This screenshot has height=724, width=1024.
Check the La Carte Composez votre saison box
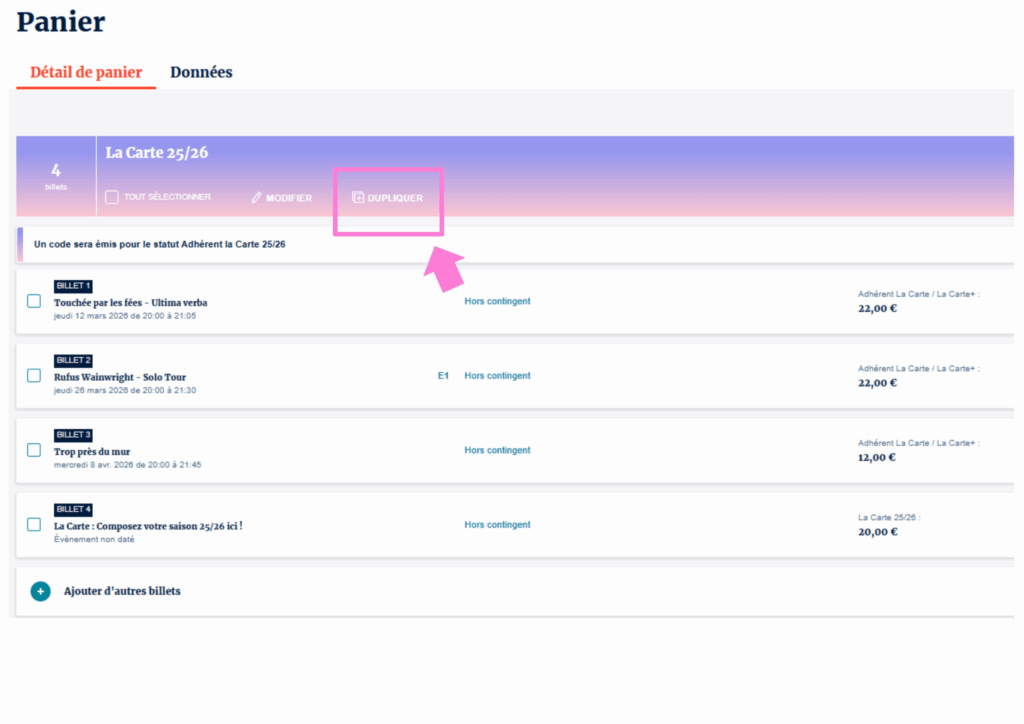tap(34, 525)
